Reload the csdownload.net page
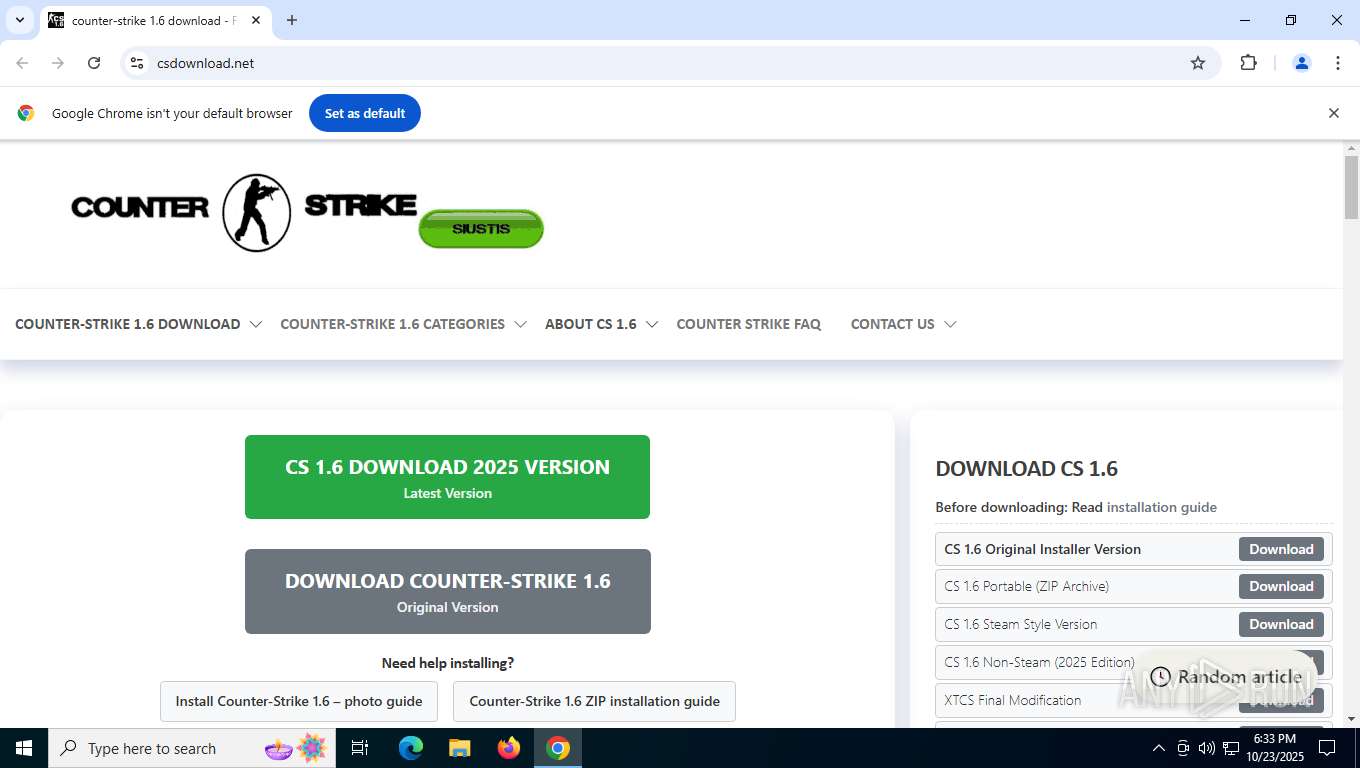 [x=94, y=63]
